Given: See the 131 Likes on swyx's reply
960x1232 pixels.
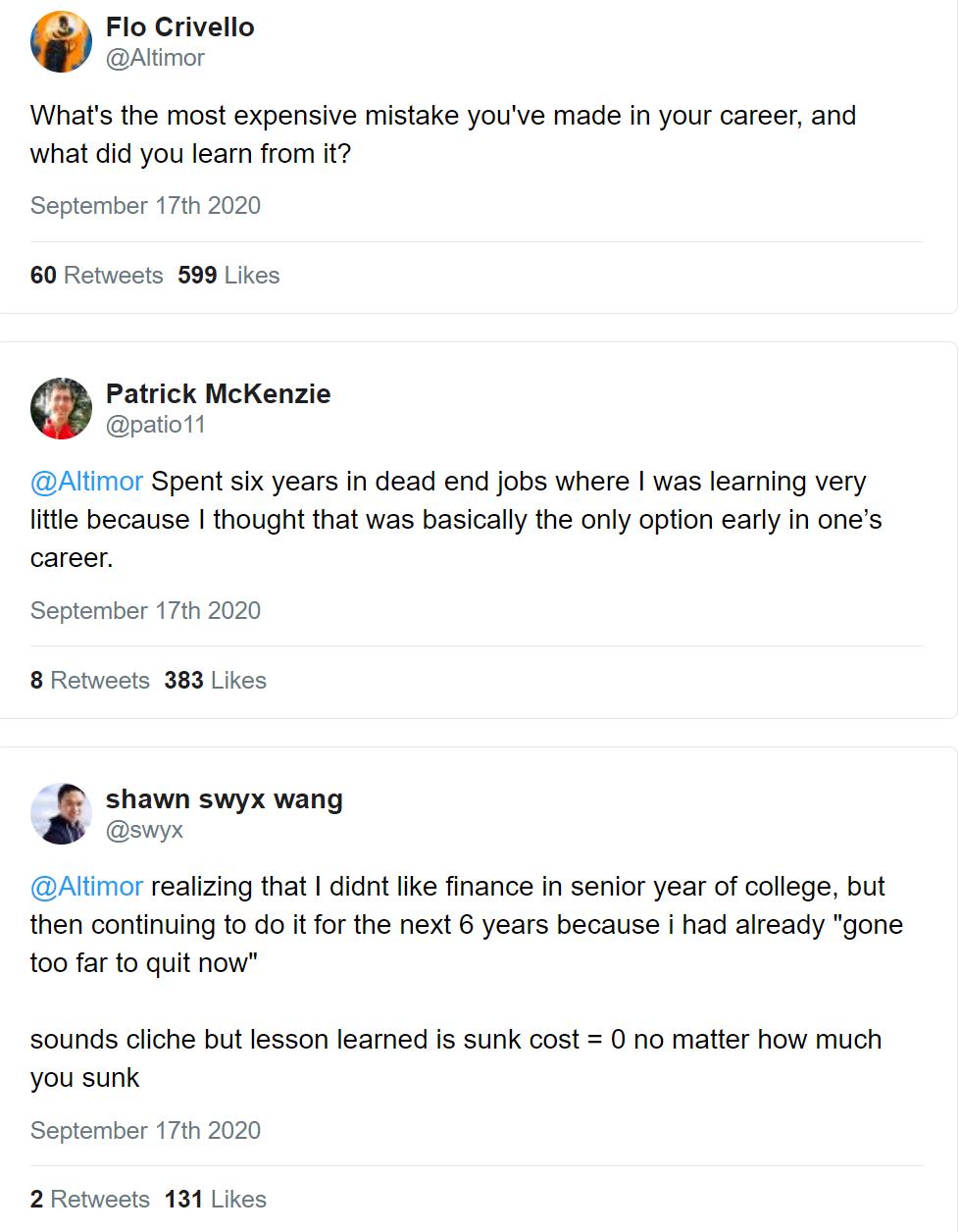Looking at the screenshot, I should (216, 1200).
